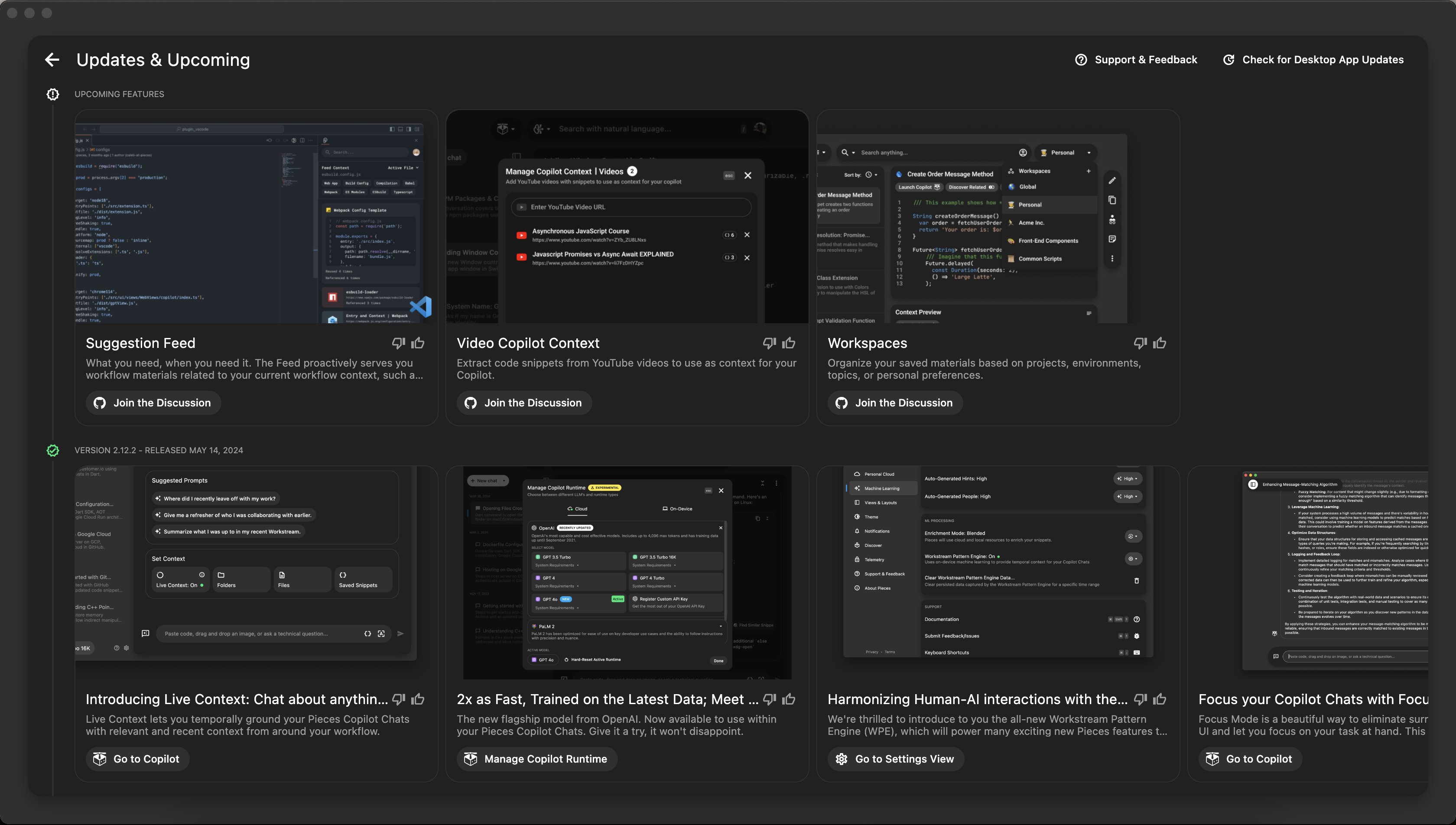
Task: Go to Settings View
Action: click(895, 759)
